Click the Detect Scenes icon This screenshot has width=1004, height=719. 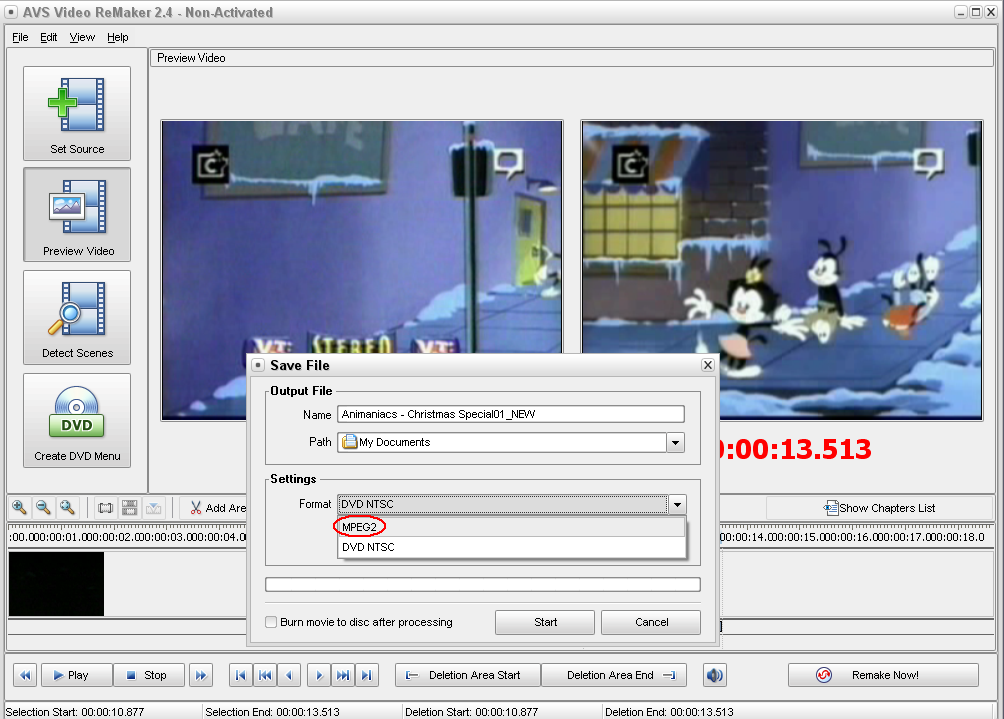click(x=77, y=318)
